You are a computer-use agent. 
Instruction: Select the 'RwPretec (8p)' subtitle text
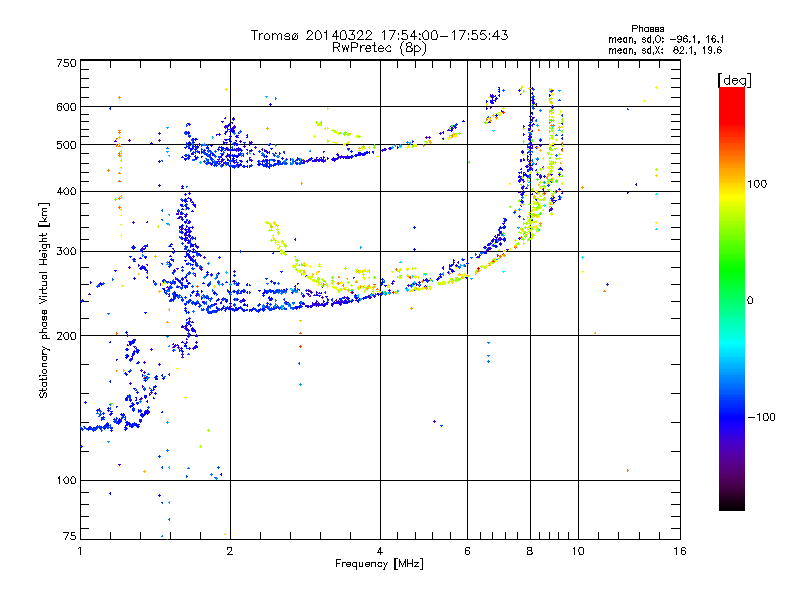click(x=379, y=48)
